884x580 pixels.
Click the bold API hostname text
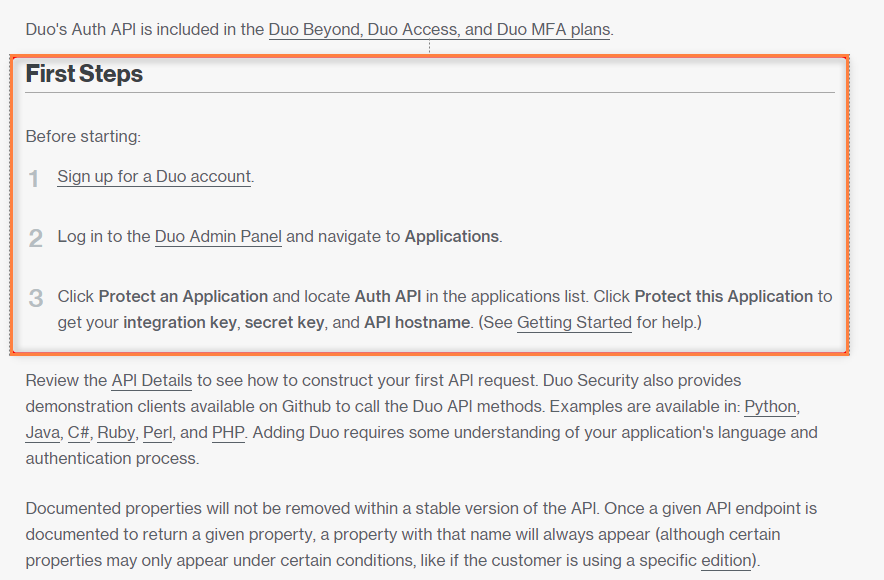(417, 322)
